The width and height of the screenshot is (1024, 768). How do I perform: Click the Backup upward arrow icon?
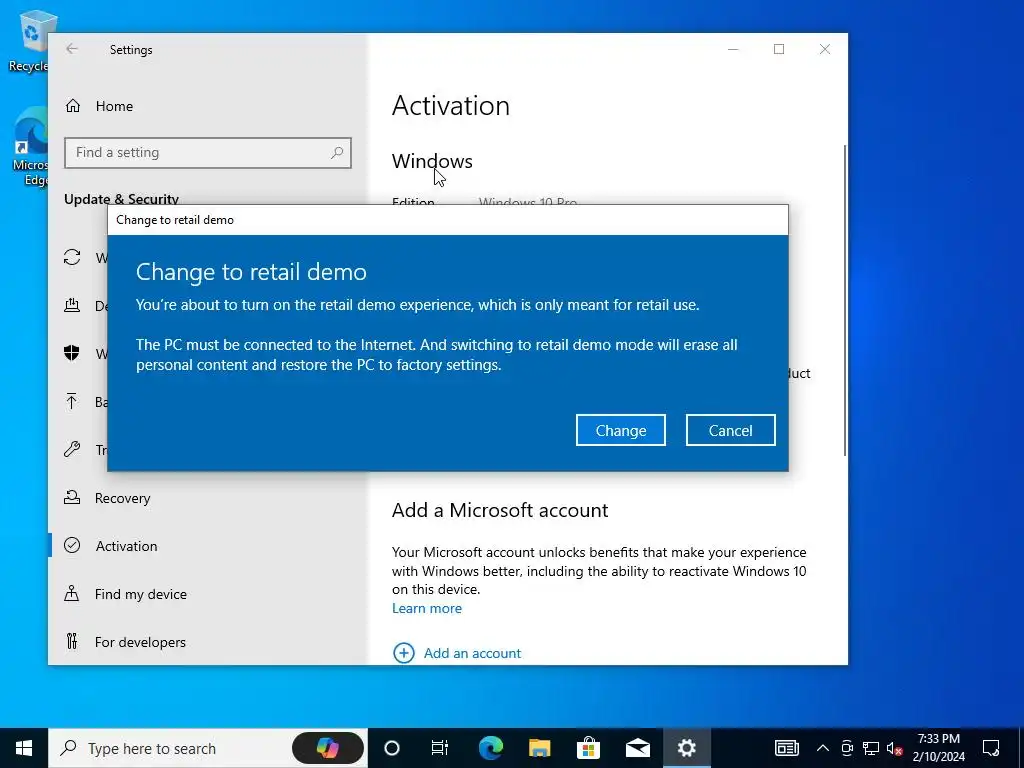pyautogui.click(x=72, y=401)
